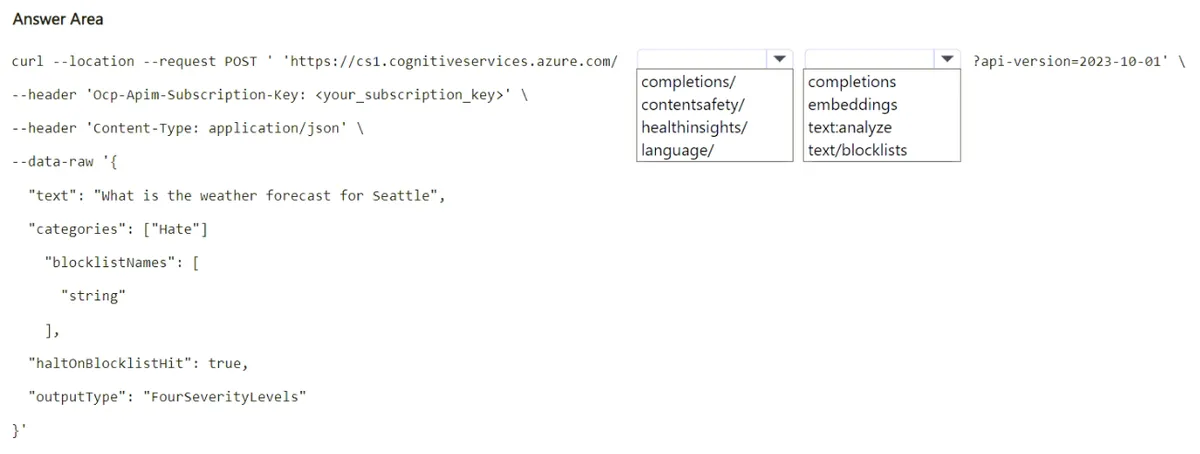Open the second URL path dropdown arrow
The height and width of the screenshot is (454, 1200).
(x=947, y=59)
